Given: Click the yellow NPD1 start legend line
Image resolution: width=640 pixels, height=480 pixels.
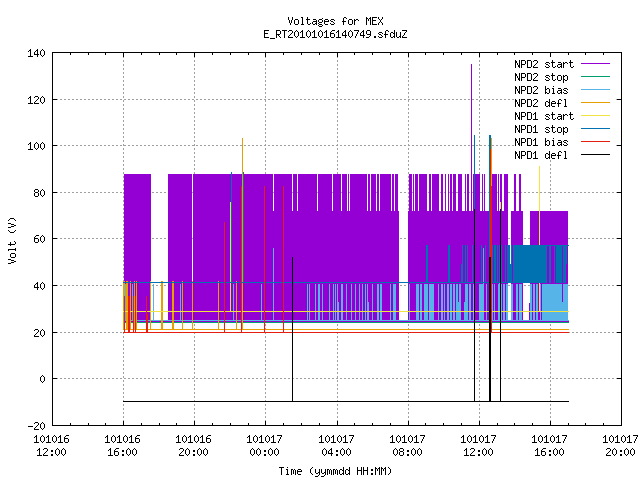Looking at the screenshot, I should [x=595, y=116].
